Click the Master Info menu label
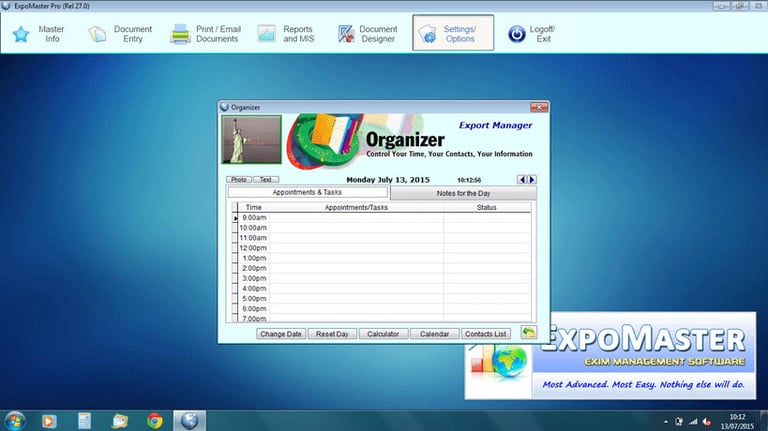The height and width of the screenshot is (431, 768). pos(51,34)
